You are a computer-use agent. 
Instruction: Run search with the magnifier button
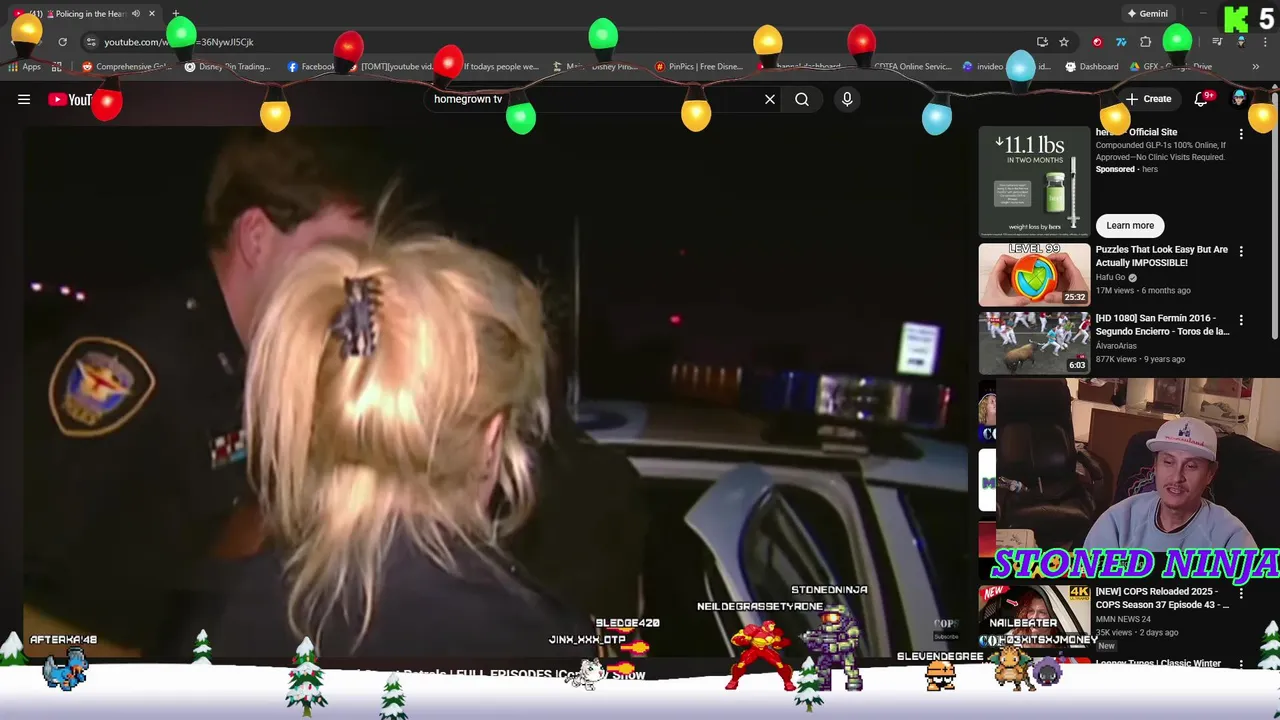click(x=802, y=99)
